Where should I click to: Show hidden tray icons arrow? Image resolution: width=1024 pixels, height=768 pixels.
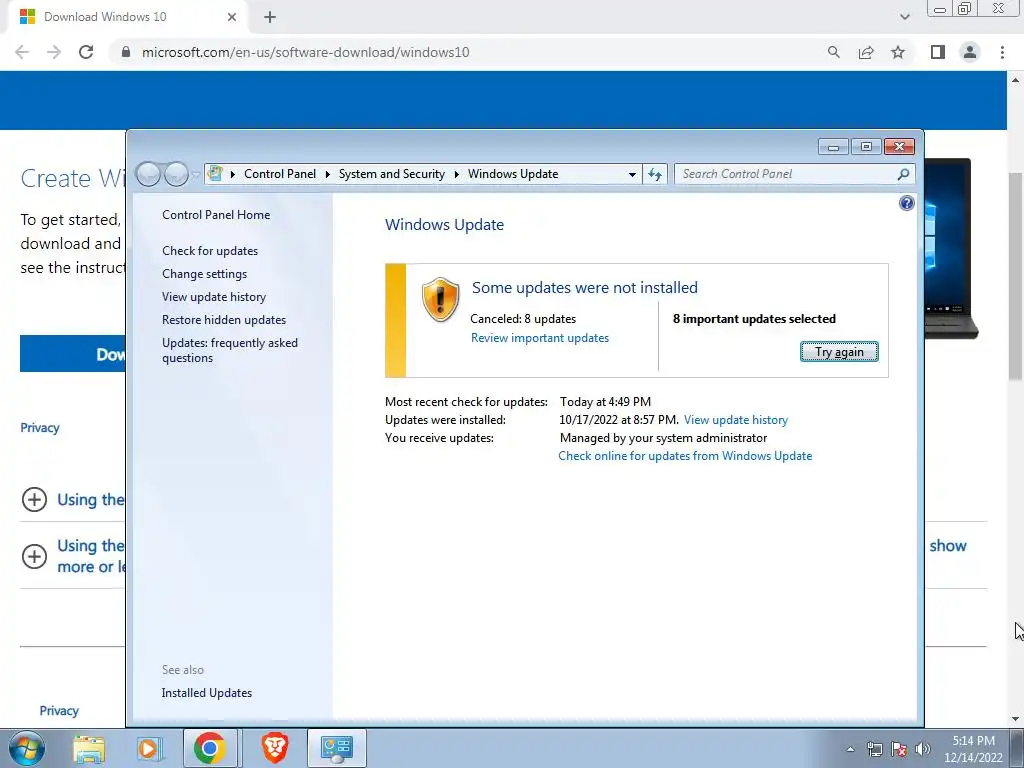pos(850,749)
